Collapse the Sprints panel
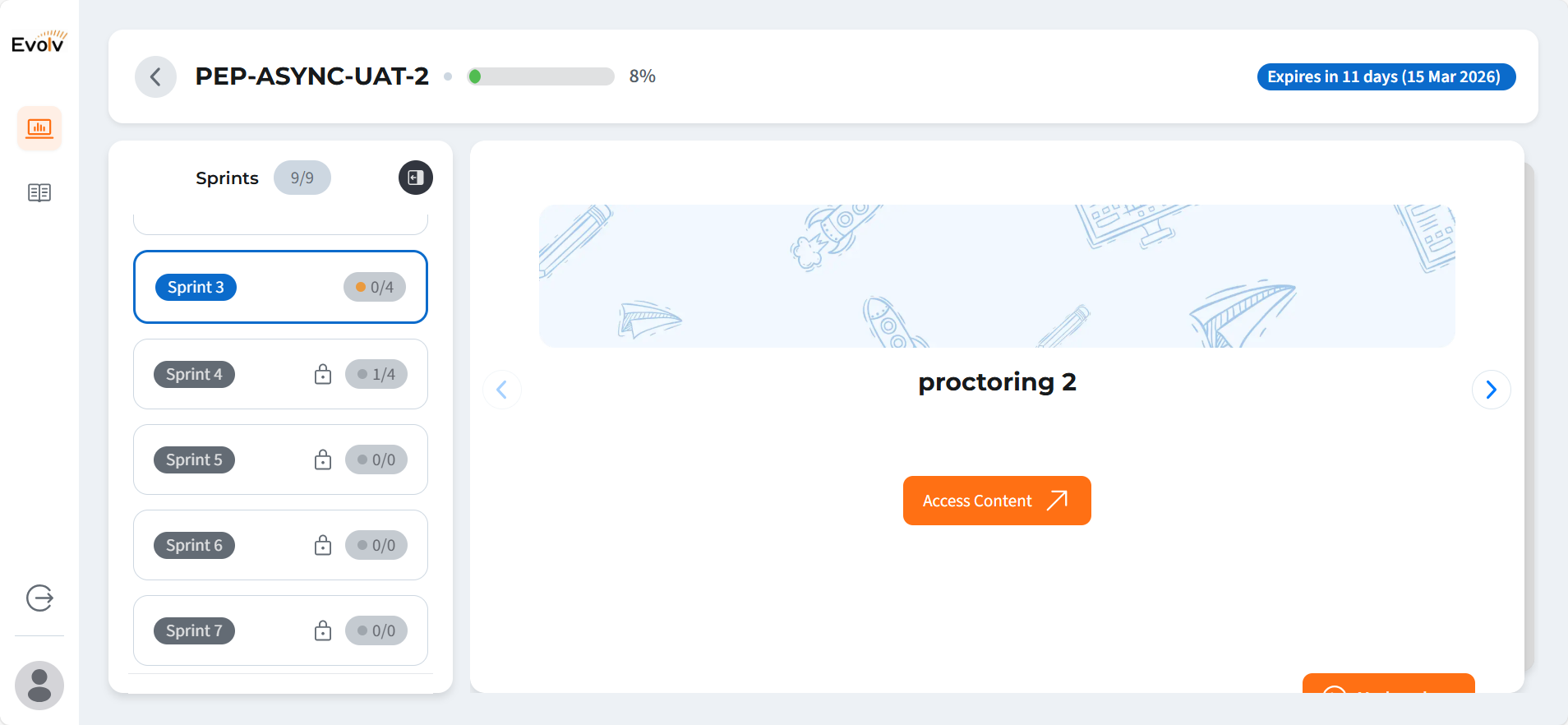1568x725 pixels. [416, 178]
